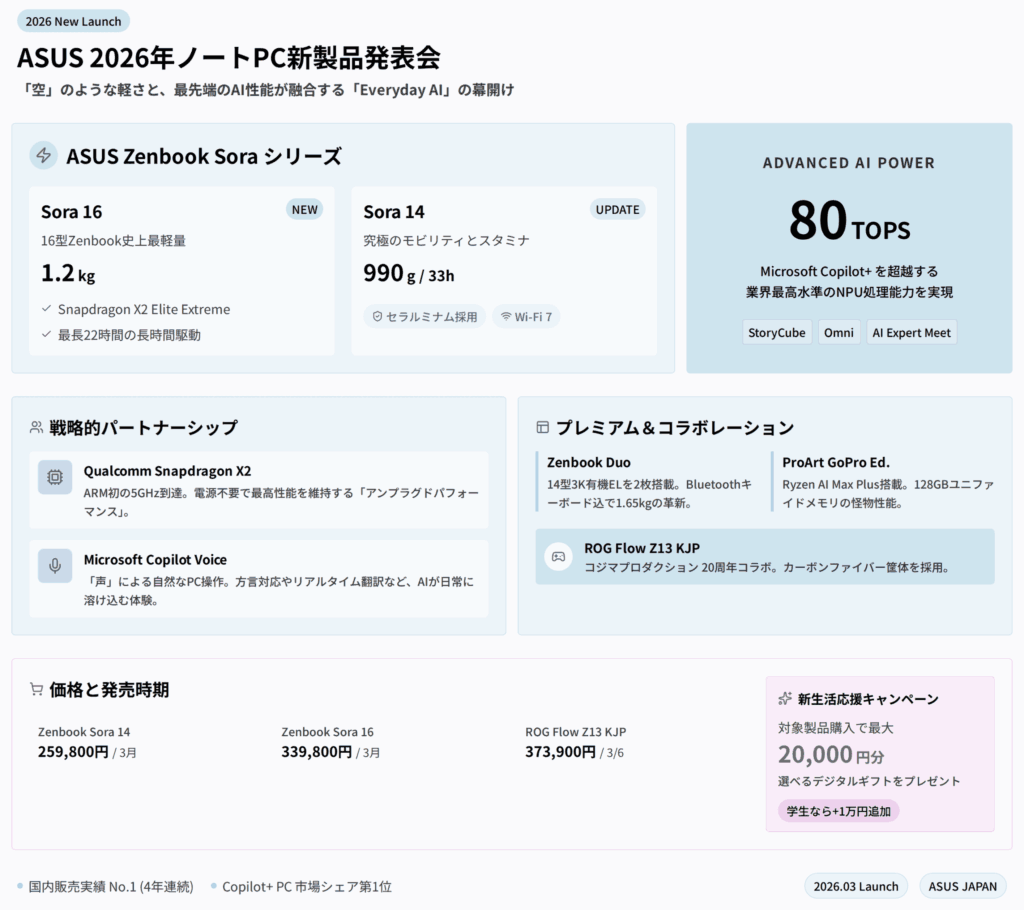Click the sparkle icon beside 新生活応援キャンペーン

786,698
